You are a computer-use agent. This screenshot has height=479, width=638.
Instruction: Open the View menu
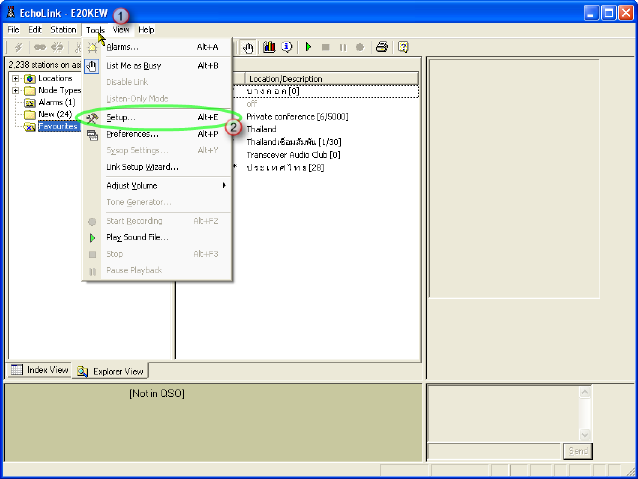point(121,30)
